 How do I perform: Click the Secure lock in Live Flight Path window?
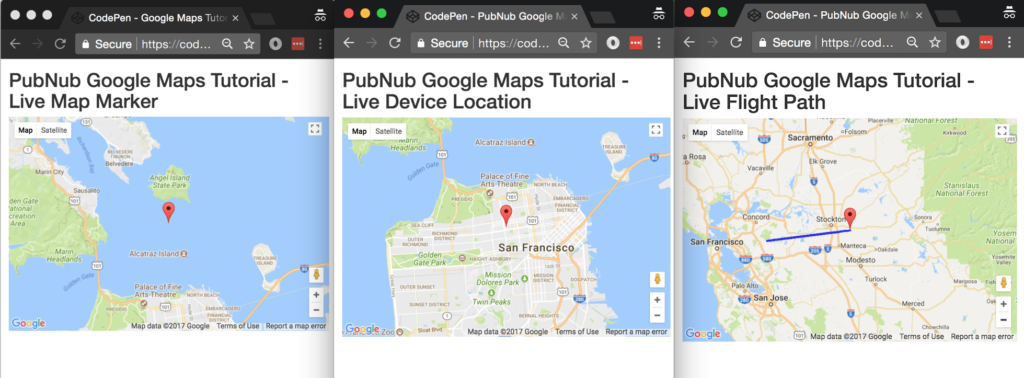[x=784, y=42]
